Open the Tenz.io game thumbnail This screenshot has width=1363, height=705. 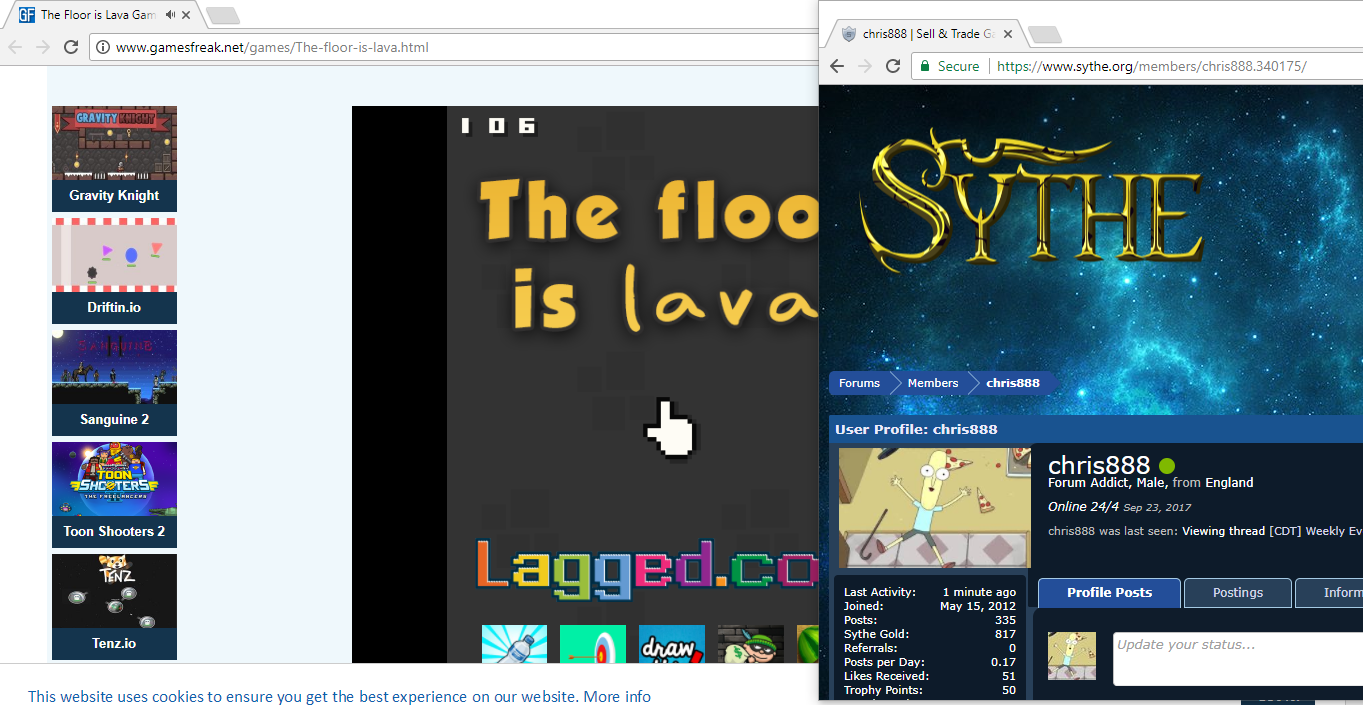click(x=114, y=591)
